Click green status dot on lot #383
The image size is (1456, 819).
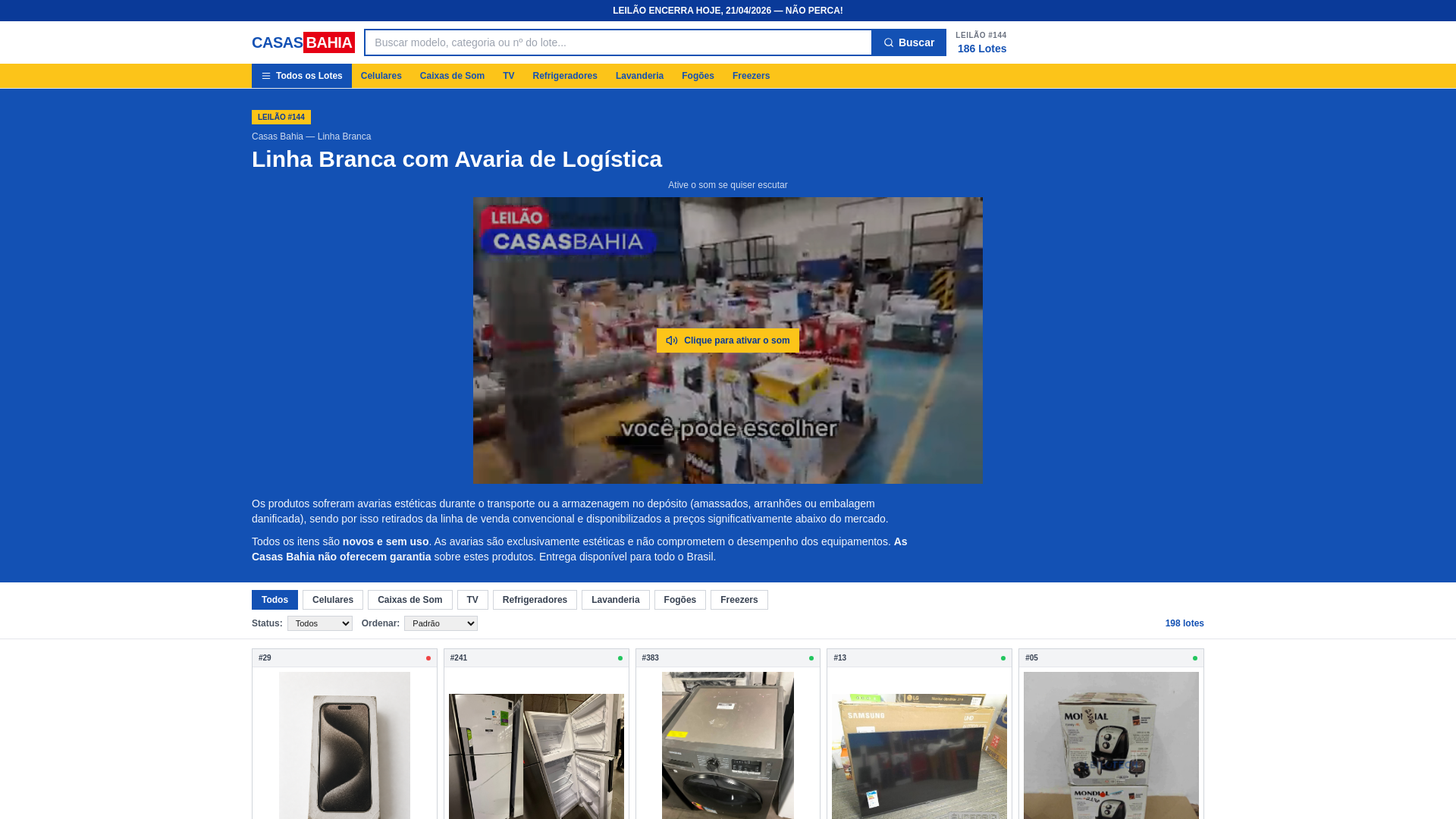(x=811, y=658)
